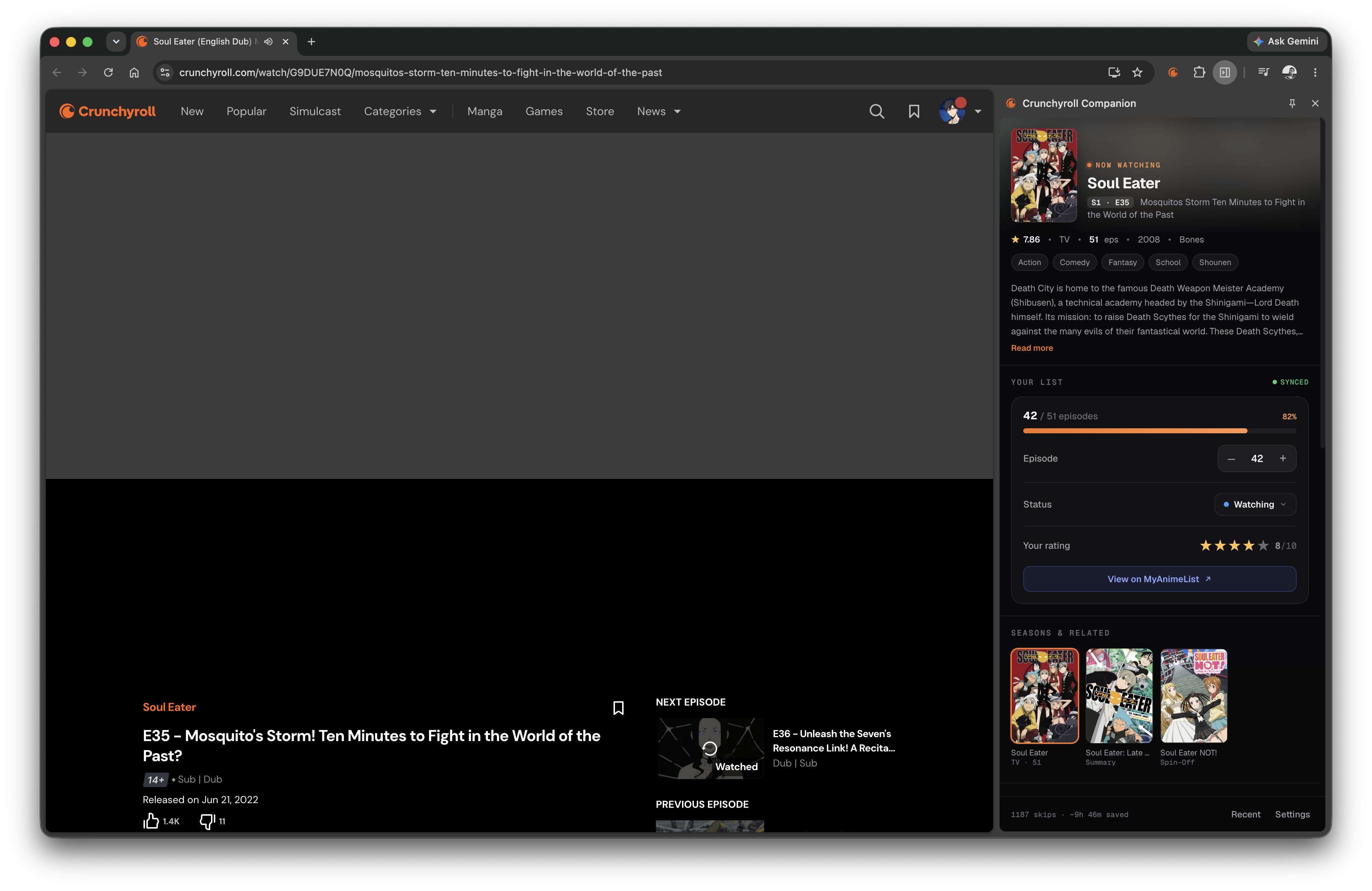Close the Crunchyroll Companion panel
Image resolution: width=1372 pixels, height=891 pixels.
1315,103
